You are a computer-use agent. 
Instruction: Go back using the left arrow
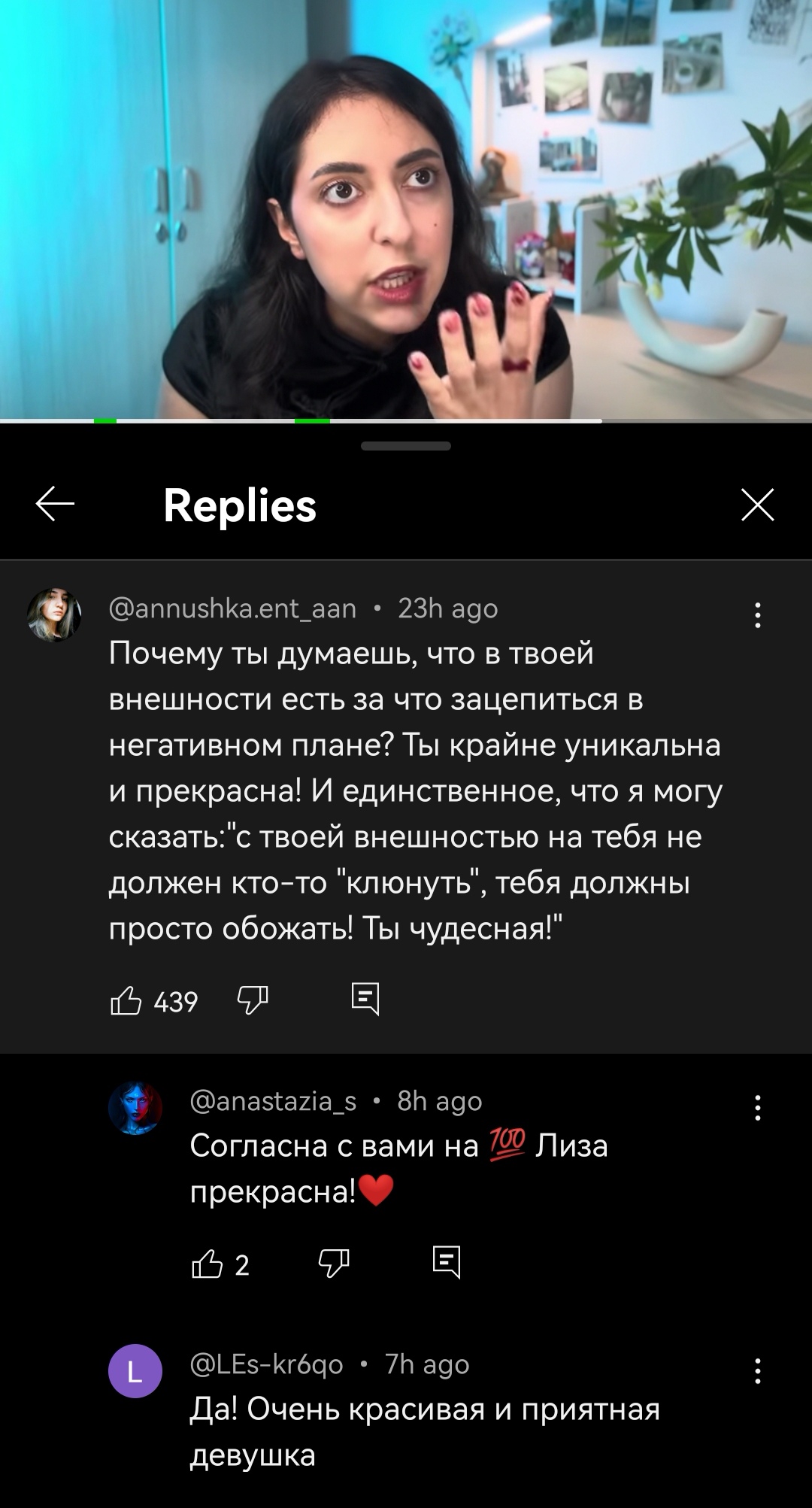[55, 504]
